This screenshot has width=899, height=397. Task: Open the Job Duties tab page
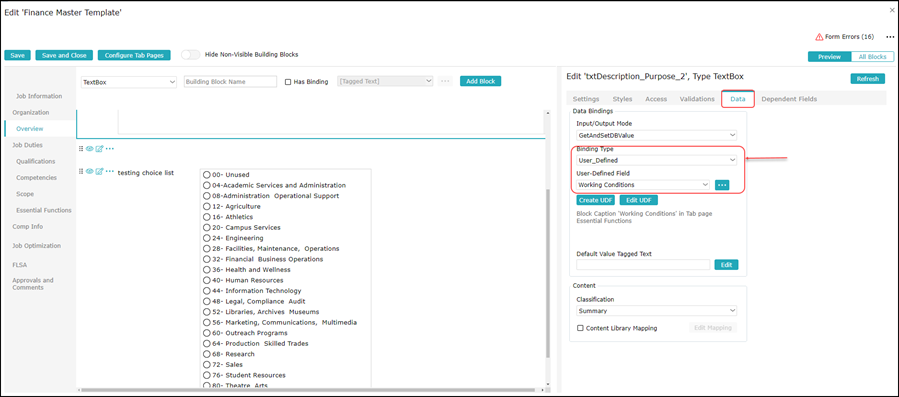[28, 145]
